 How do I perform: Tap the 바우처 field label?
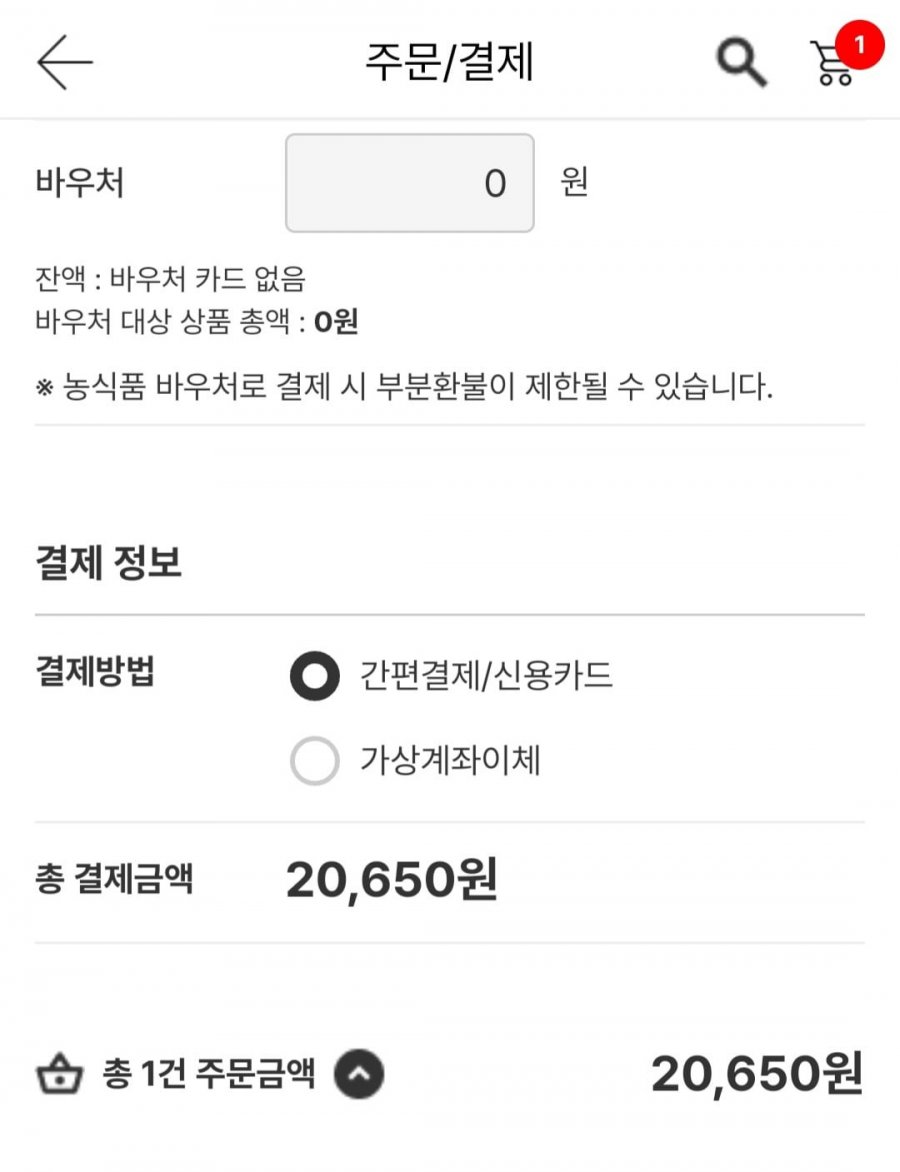79,184
